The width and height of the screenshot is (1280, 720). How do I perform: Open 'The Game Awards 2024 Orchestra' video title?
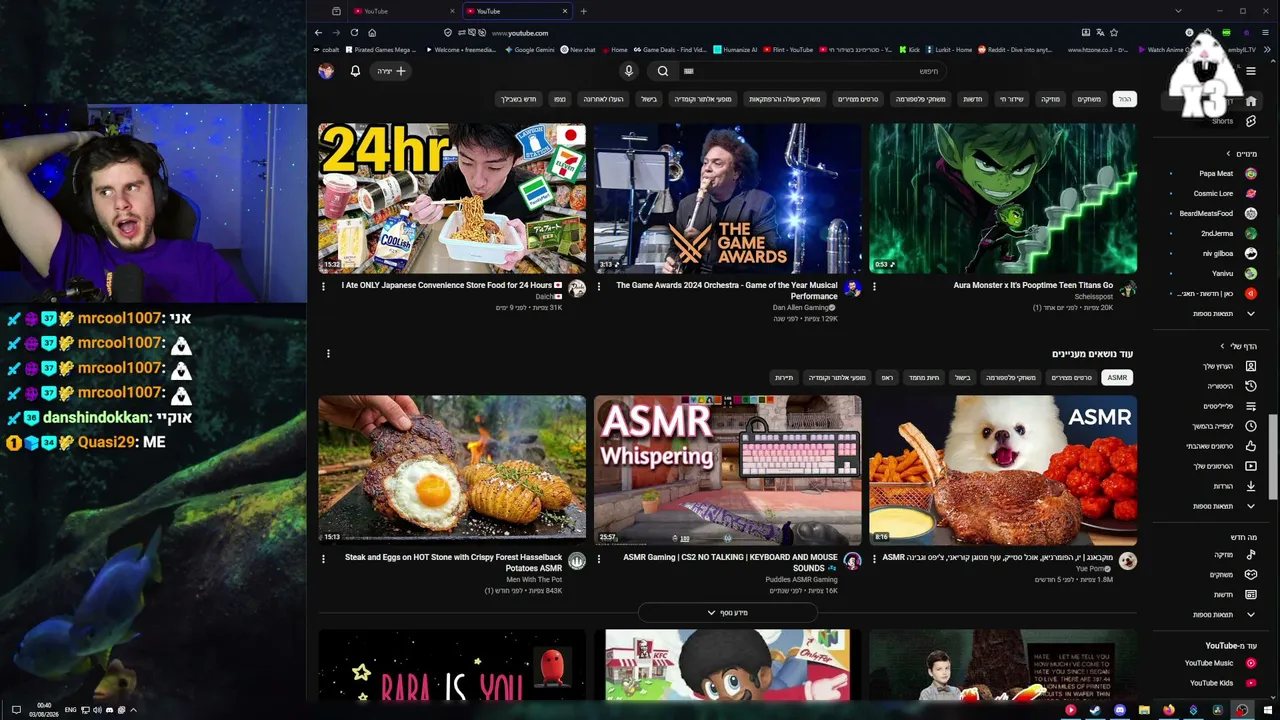[727, 290]
